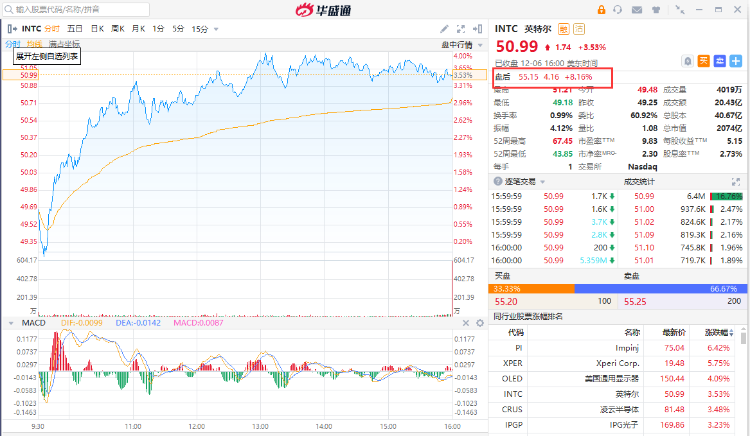Click the 华盛通 logo
This screenshot has width=750, height=436.
click(x=323, y=10)
